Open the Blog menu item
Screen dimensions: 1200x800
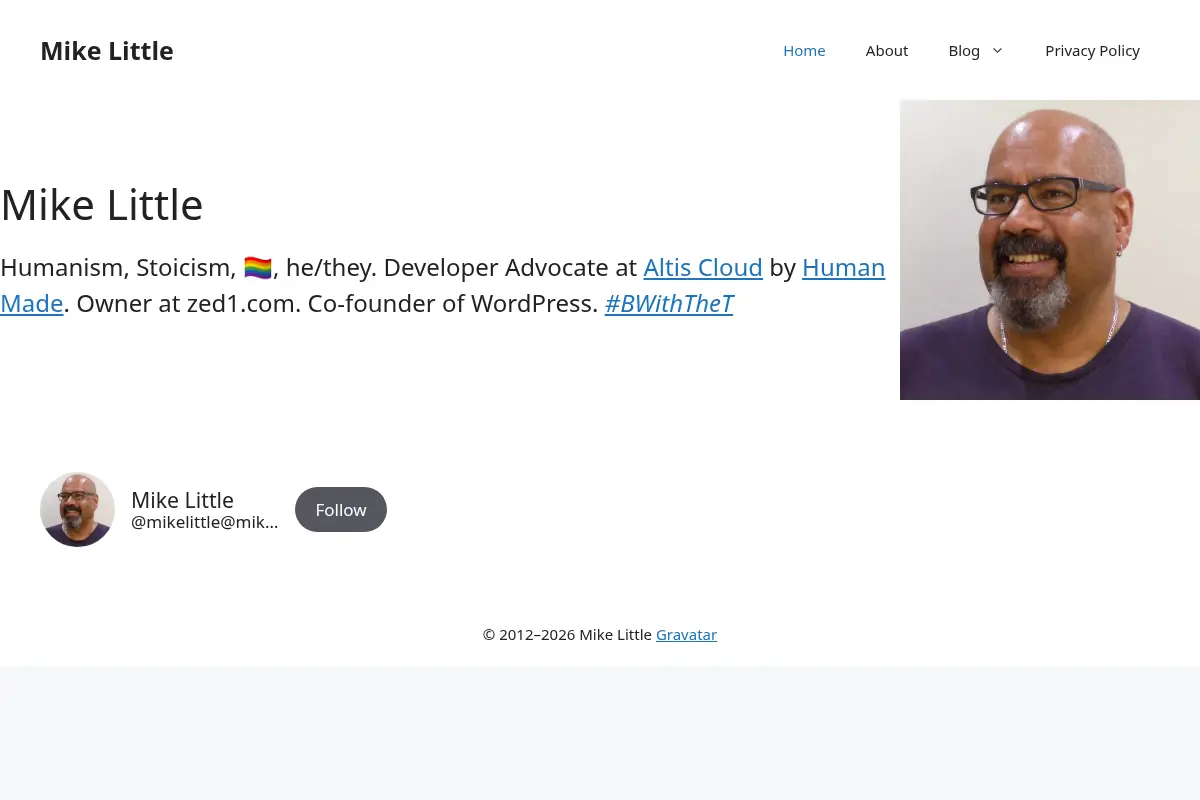pyautogui.click(x=964, y=50)
